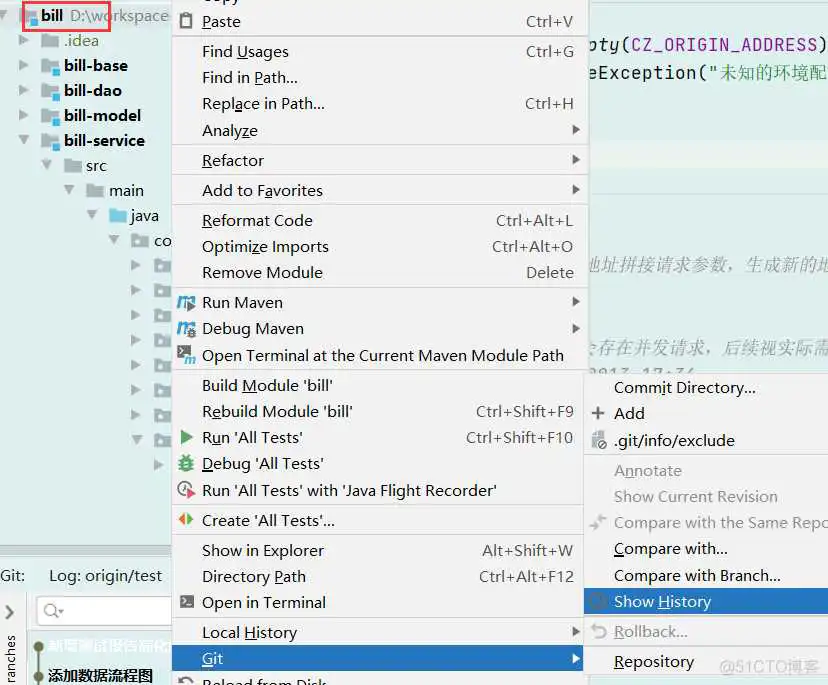
Task: Select the bill-model module
Action: tap(102, 115)
